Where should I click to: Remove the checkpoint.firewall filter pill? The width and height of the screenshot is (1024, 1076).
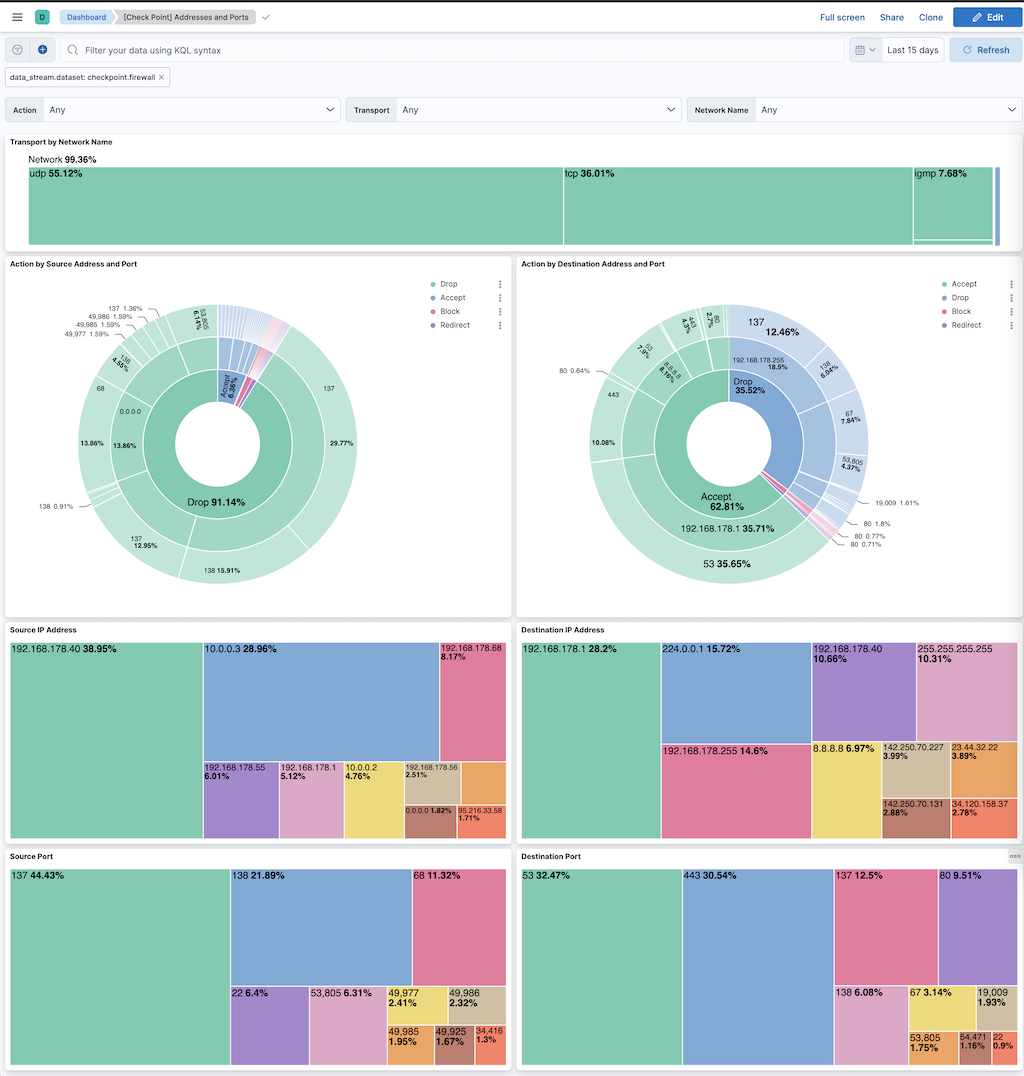pos(162,77)
